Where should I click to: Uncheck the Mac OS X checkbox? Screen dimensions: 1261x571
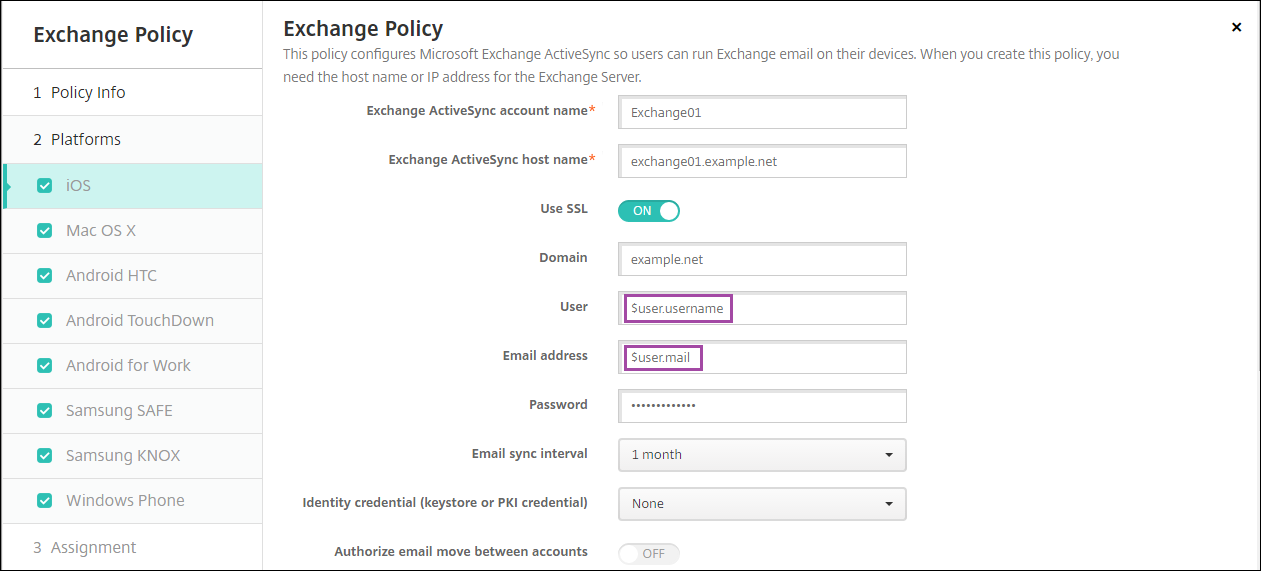point(44,231)
